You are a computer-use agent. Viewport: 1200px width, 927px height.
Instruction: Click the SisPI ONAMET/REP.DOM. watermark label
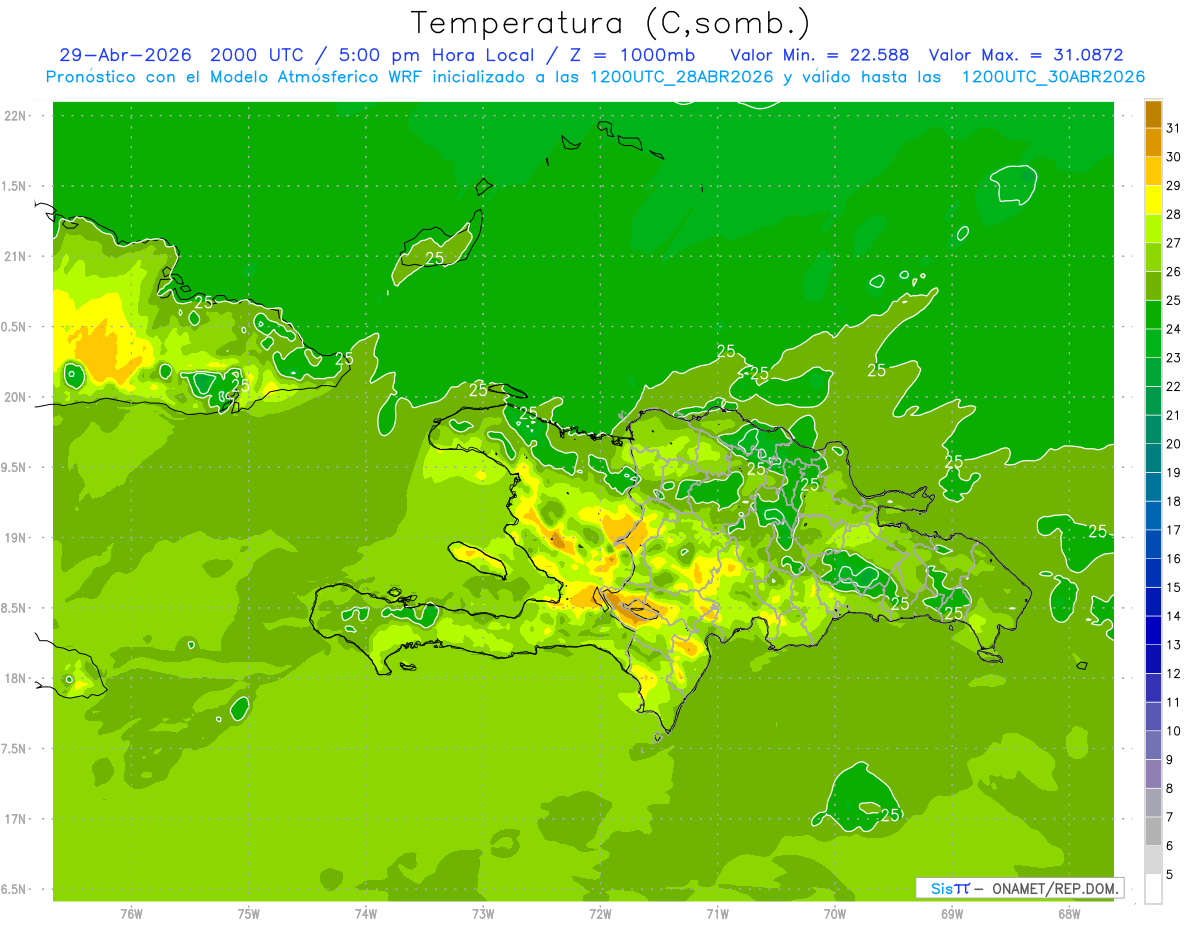pos(1020,888)
